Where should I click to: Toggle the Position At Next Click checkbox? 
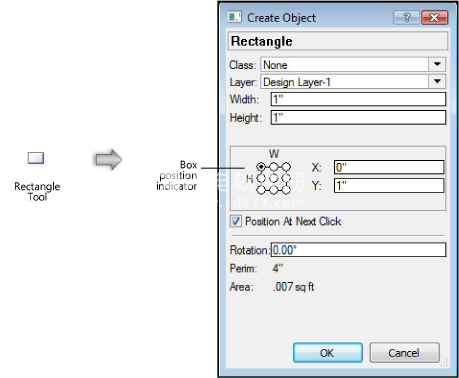pos(236,221)
